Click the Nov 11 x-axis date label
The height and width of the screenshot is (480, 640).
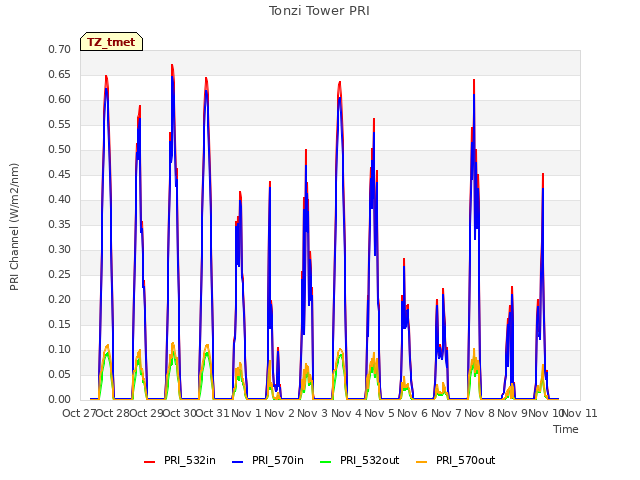pos(580,413)
